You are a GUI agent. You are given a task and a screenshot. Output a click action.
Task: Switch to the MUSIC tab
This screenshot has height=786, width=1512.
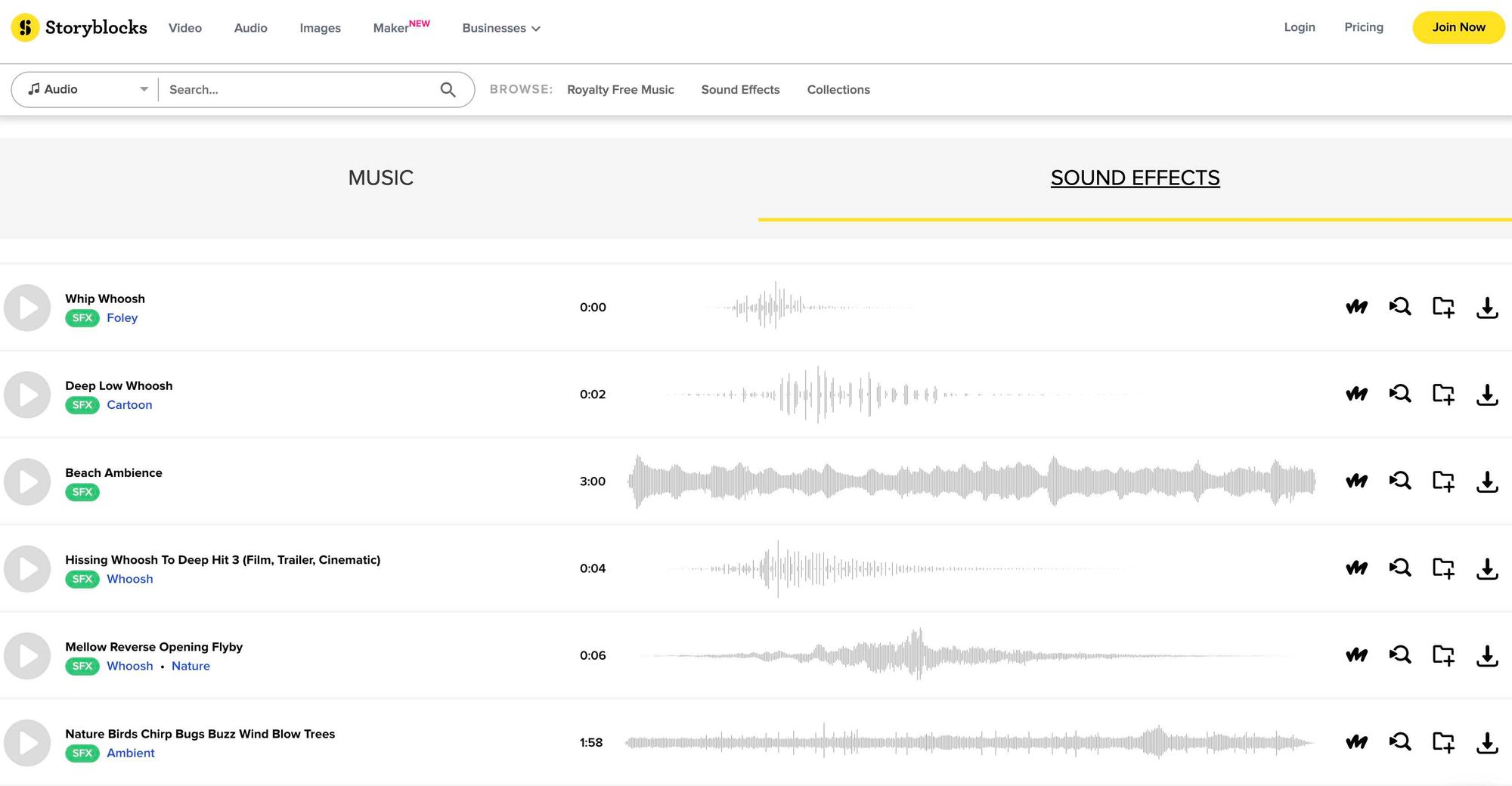(380, 178)
